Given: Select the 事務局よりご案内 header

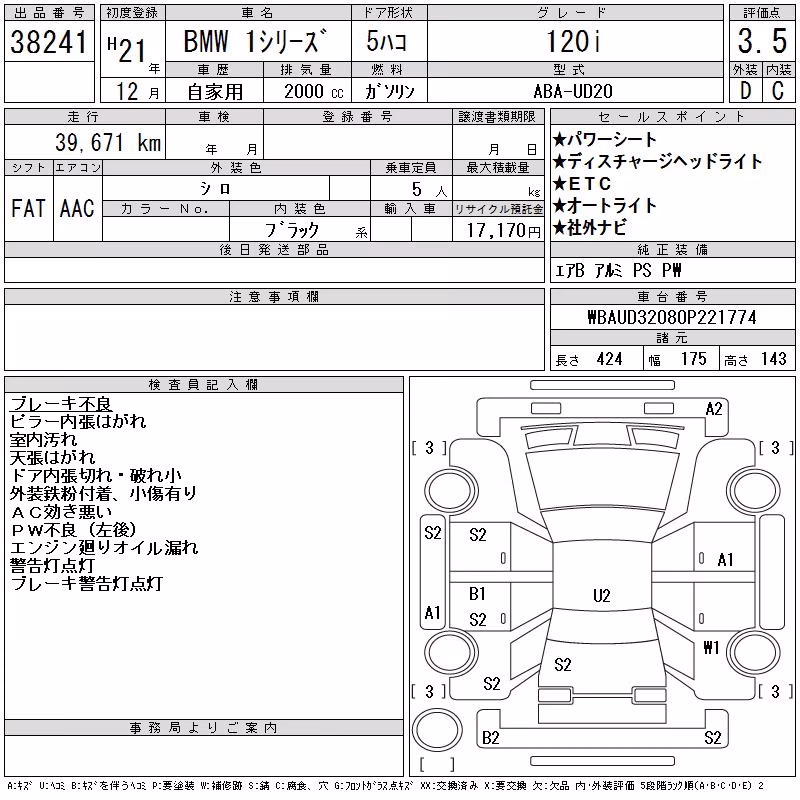Looking at the screenshot, I should (204, 727).
